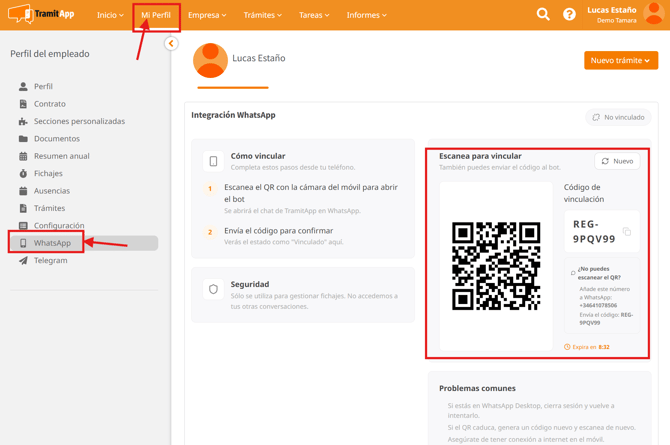
Task: Expand the Inicio dropdown menu
Action: [110, 15]
